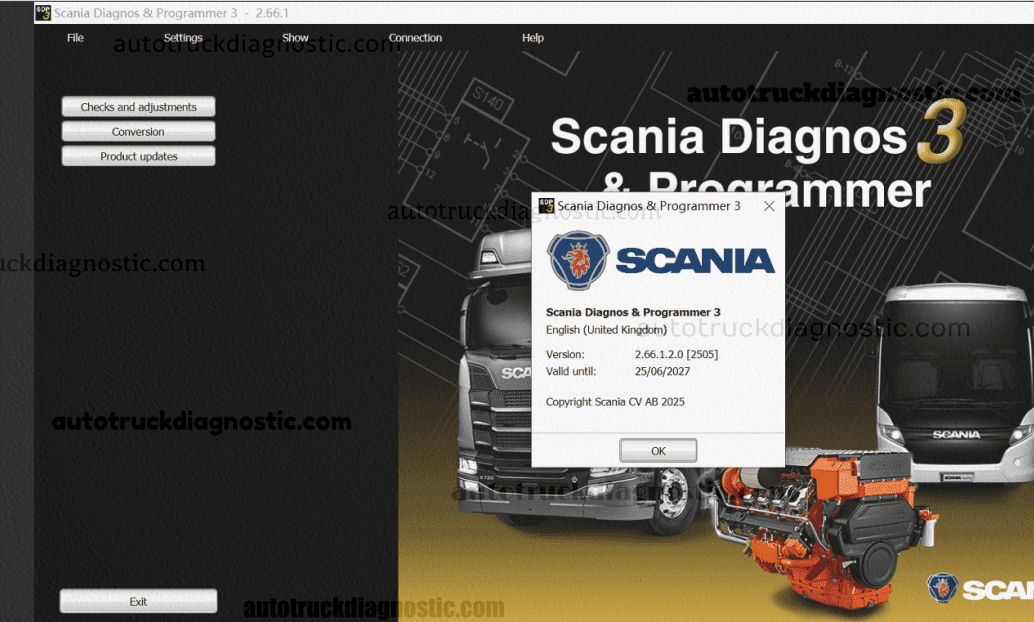Confirm the about dialog with OK
This screenshot has height=622, width=1034.
pyautogui.click(x=658, y=451)
